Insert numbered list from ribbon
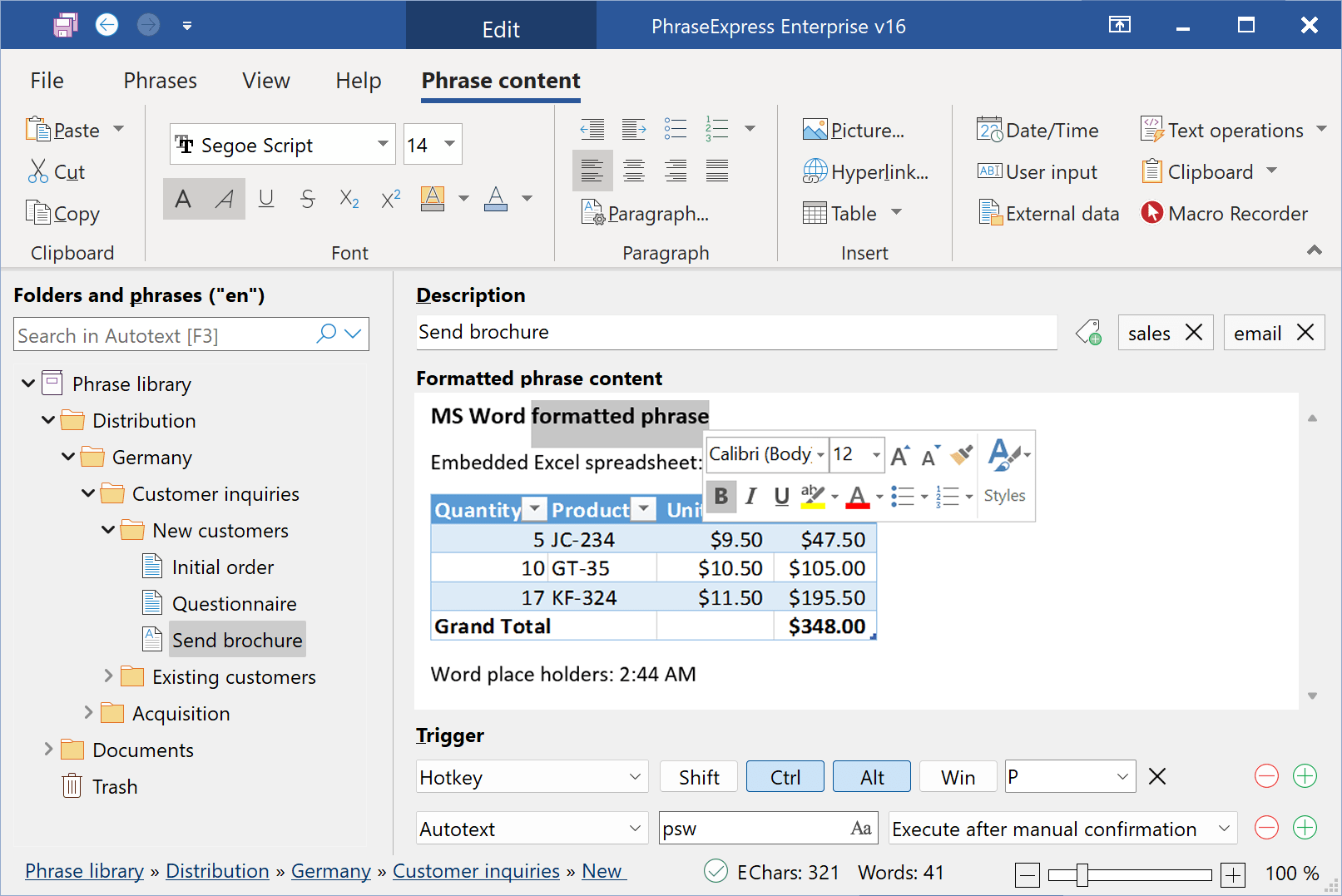Viewport: 1342px width, 896px height. pos(717,129)
